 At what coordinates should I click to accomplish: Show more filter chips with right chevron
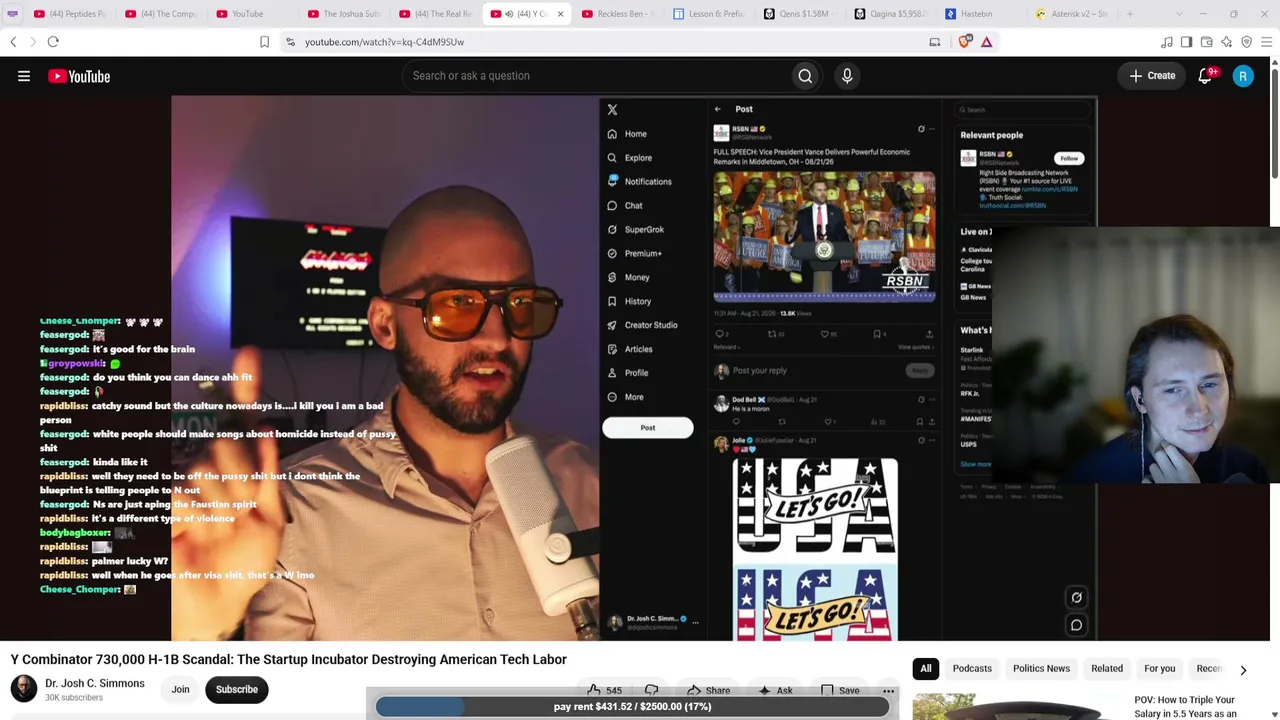pos(1243,670)
